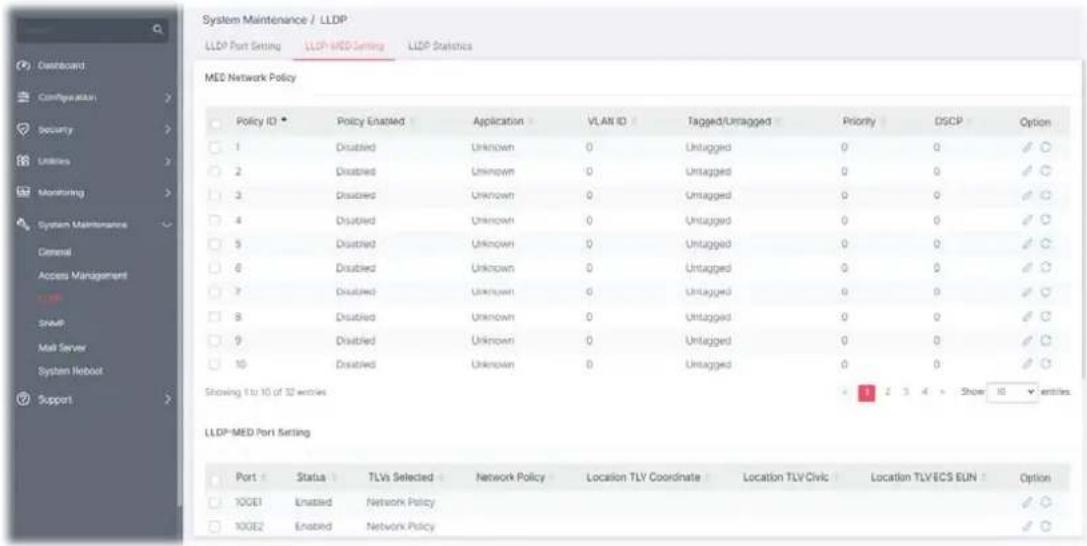Edit policy ID 2 with pencil icon
The image size is (1087, 546).
click(x=1029, y=170)
